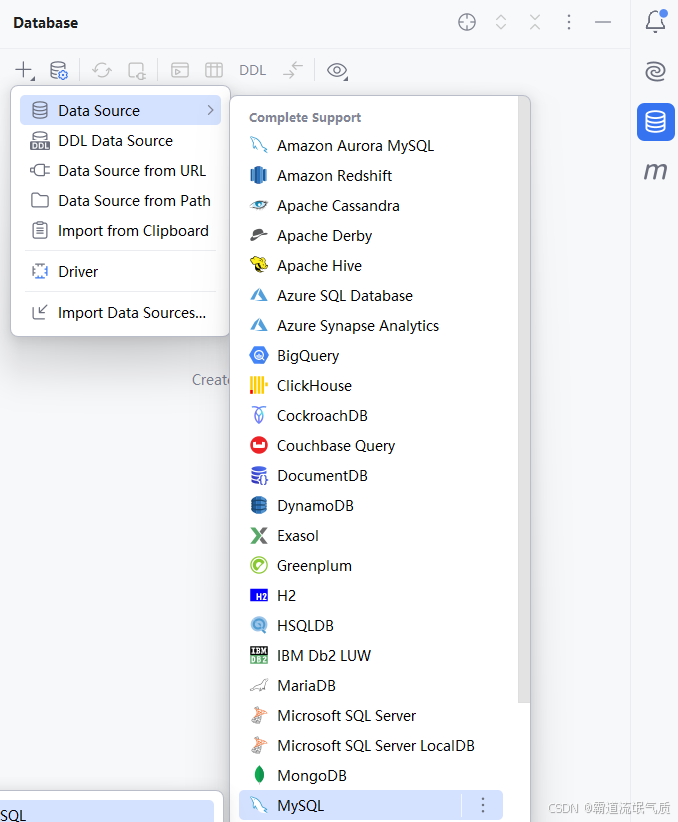678x822 pixels.
Task: Choose Couchbase Query
Action: pos(371,446)
